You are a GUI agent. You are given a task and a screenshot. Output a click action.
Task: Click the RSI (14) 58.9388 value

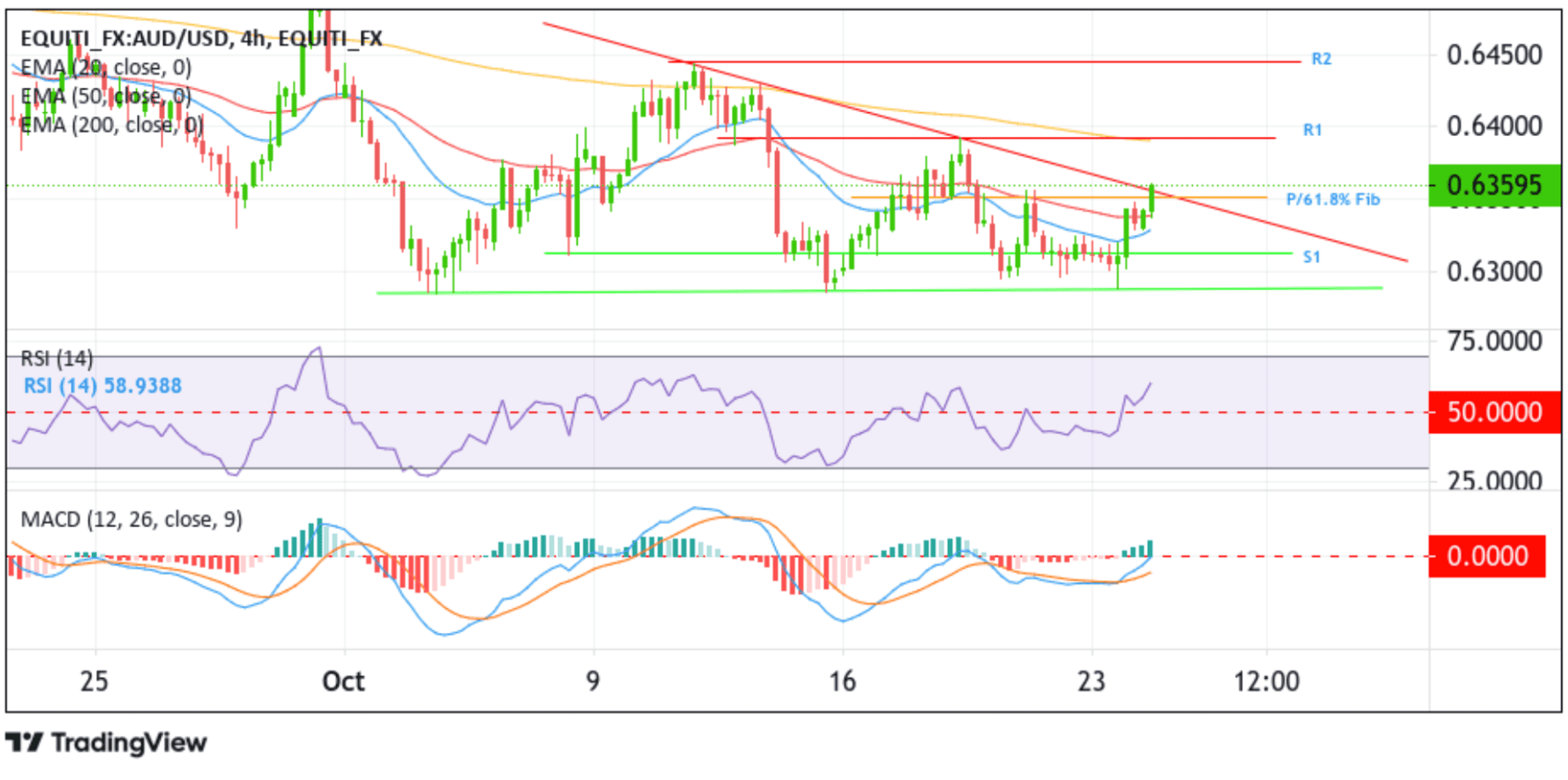(103, 386)
